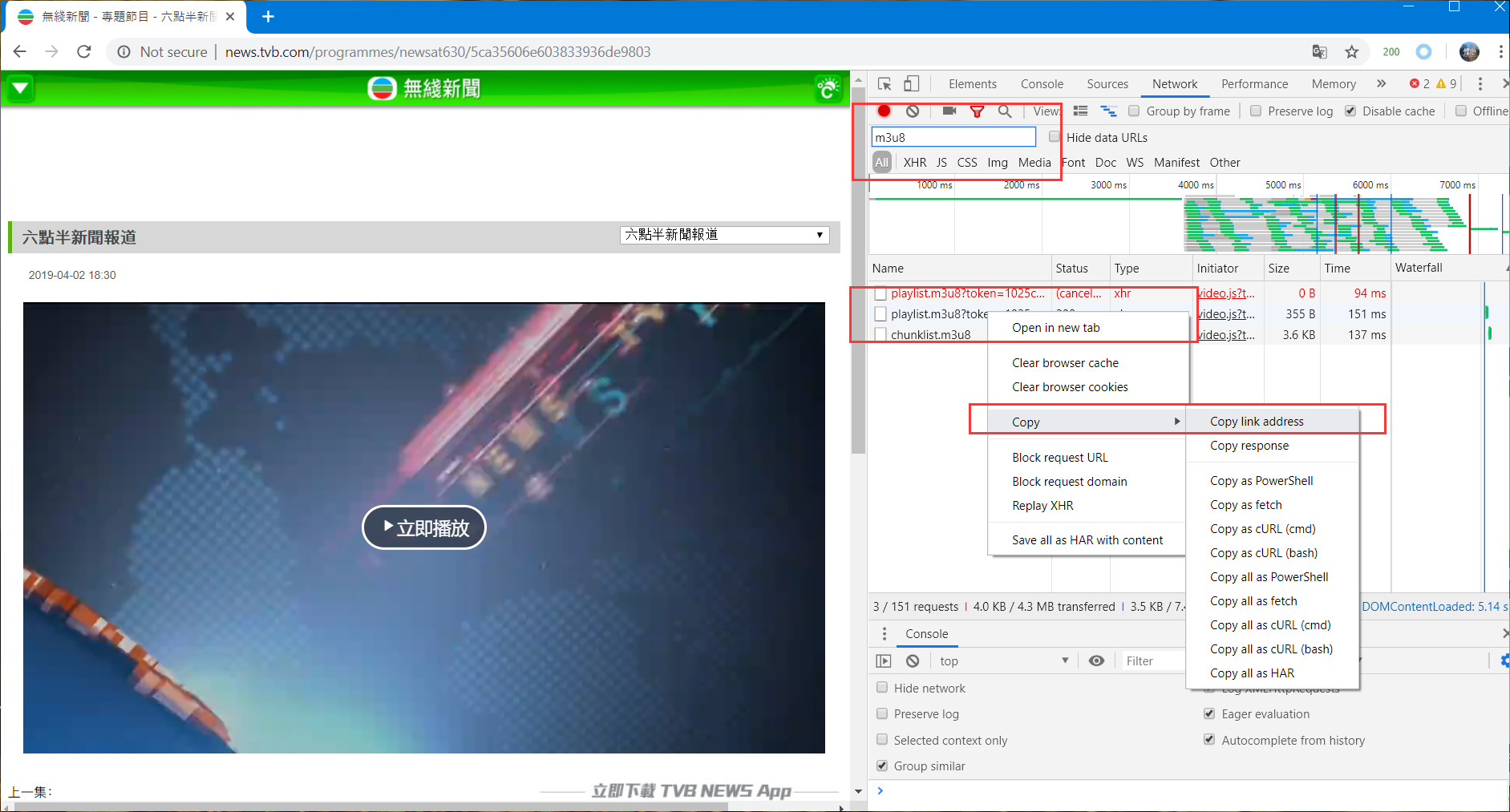Open the chunklist.m3u8 request row
Viewport: 1510px width, 812px height.
pyautogui.click(x=930, y=335)
